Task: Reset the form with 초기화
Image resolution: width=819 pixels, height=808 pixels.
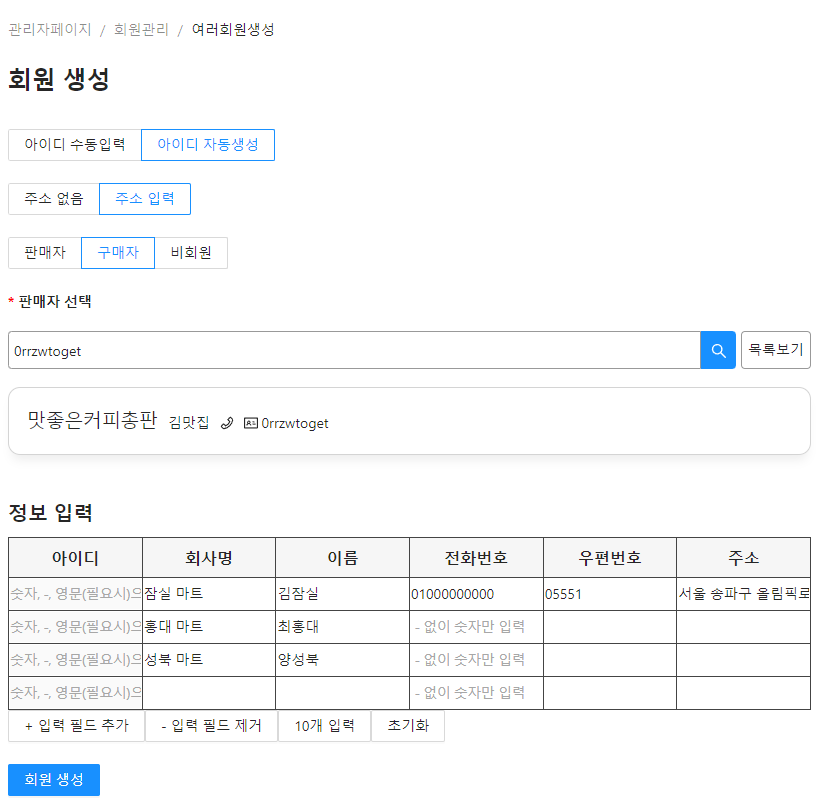Action: pyautogui.click(x=407, y=726)
